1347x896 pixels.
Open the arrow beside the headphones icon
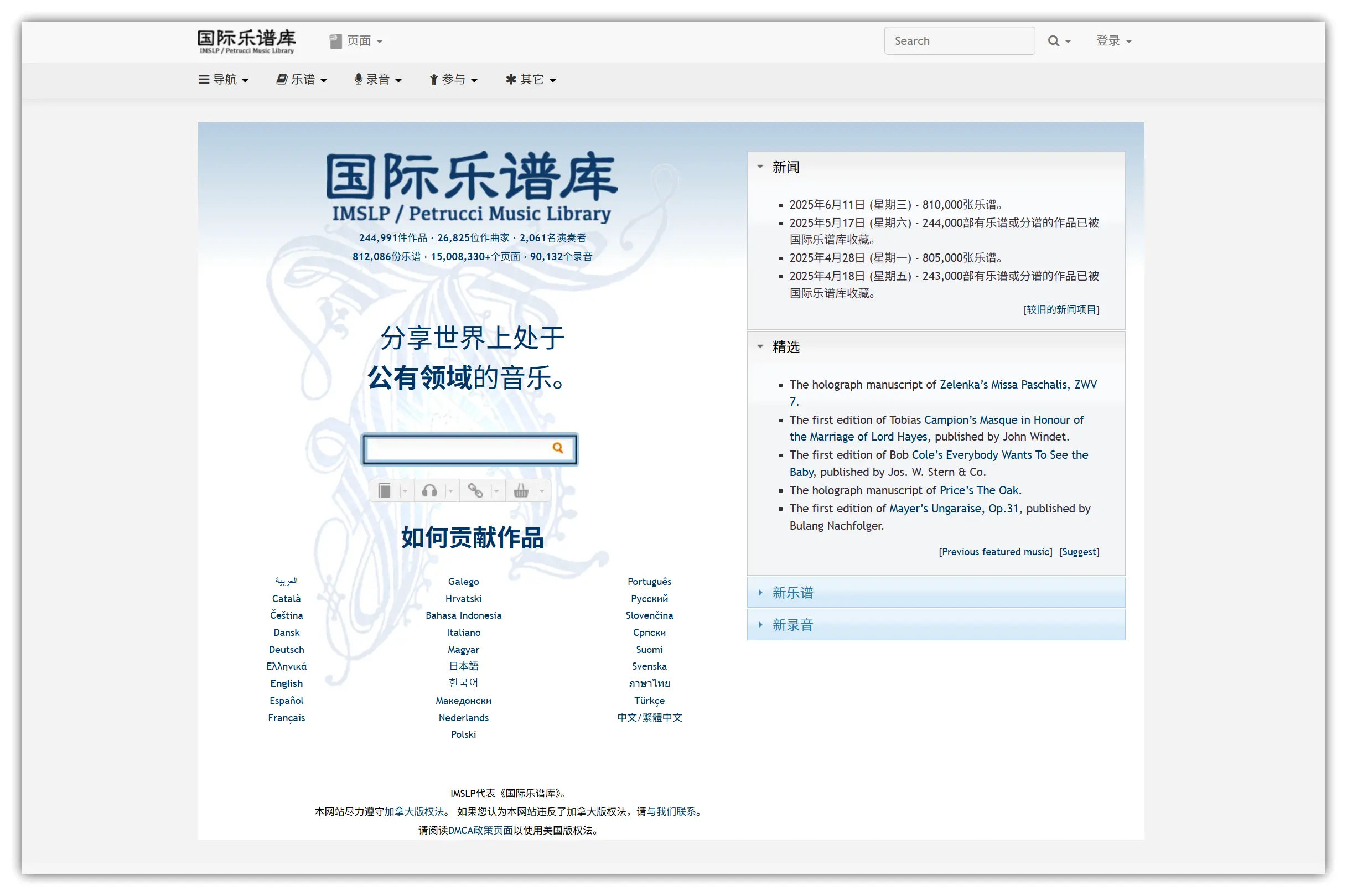(x=450, y=491)
